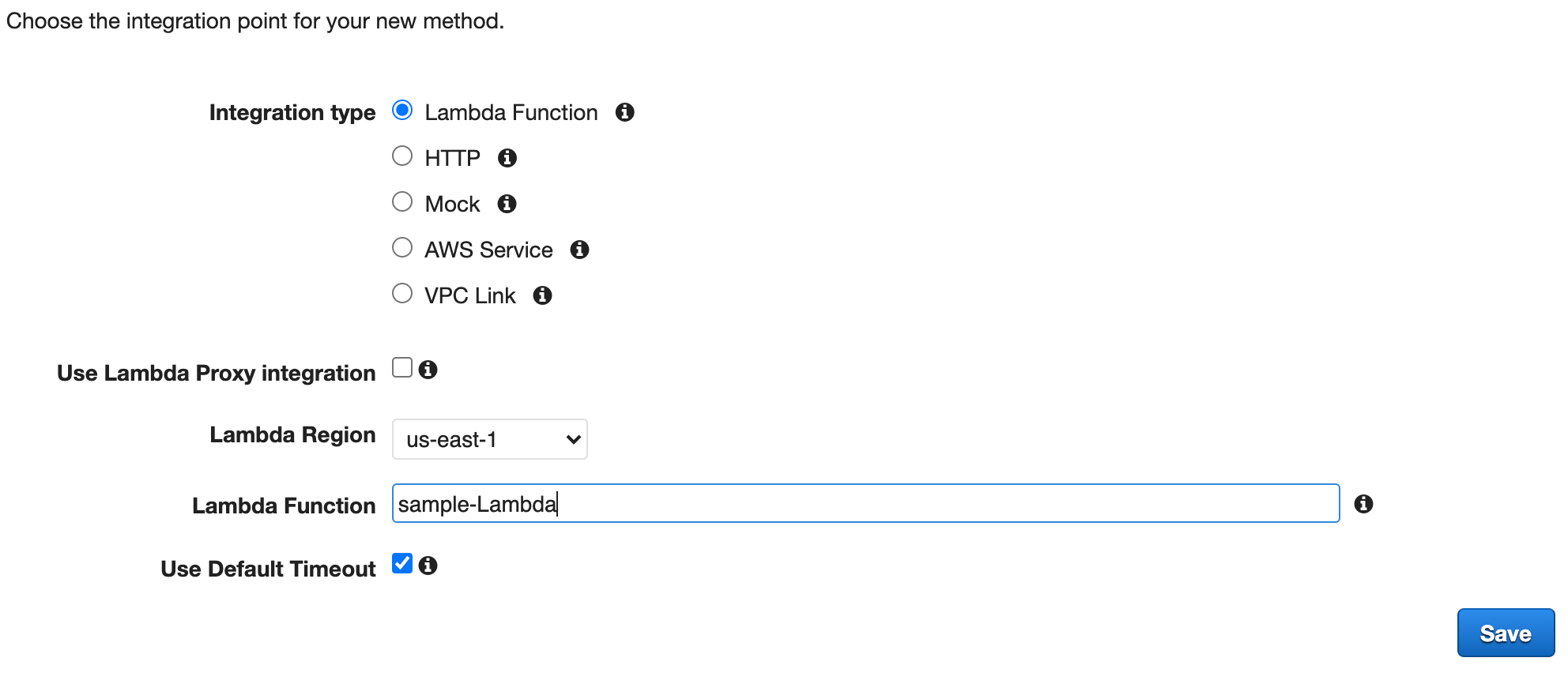Screen dimensions: 1568x684
Task: Focus the Lambda Function name field
Action: [865, 503]
